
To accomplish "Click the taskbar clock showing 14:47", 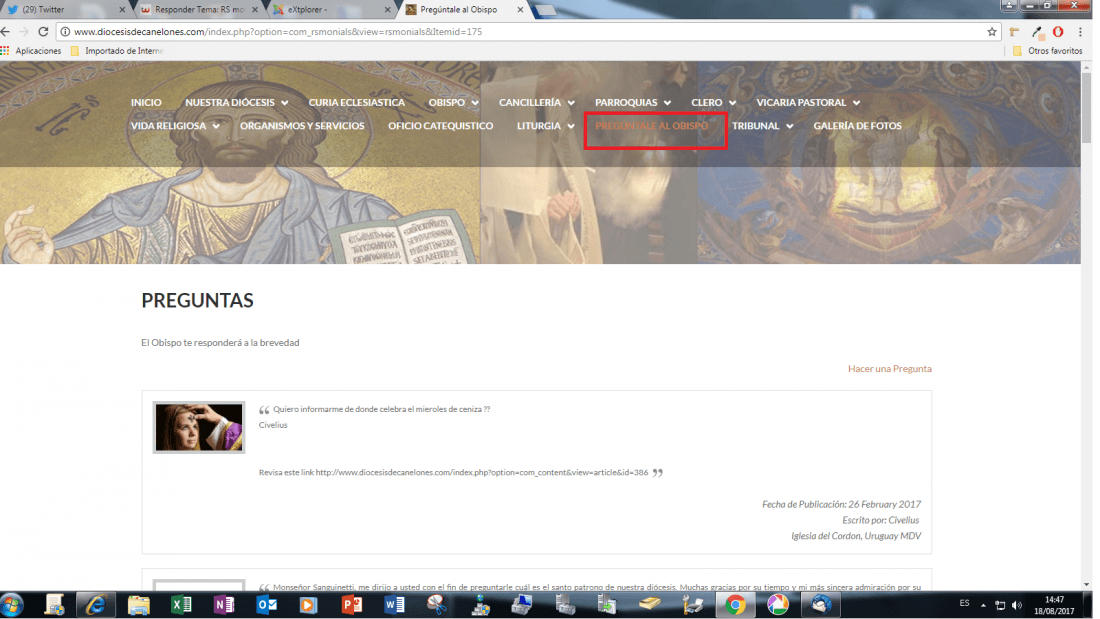I will 1054,605.
